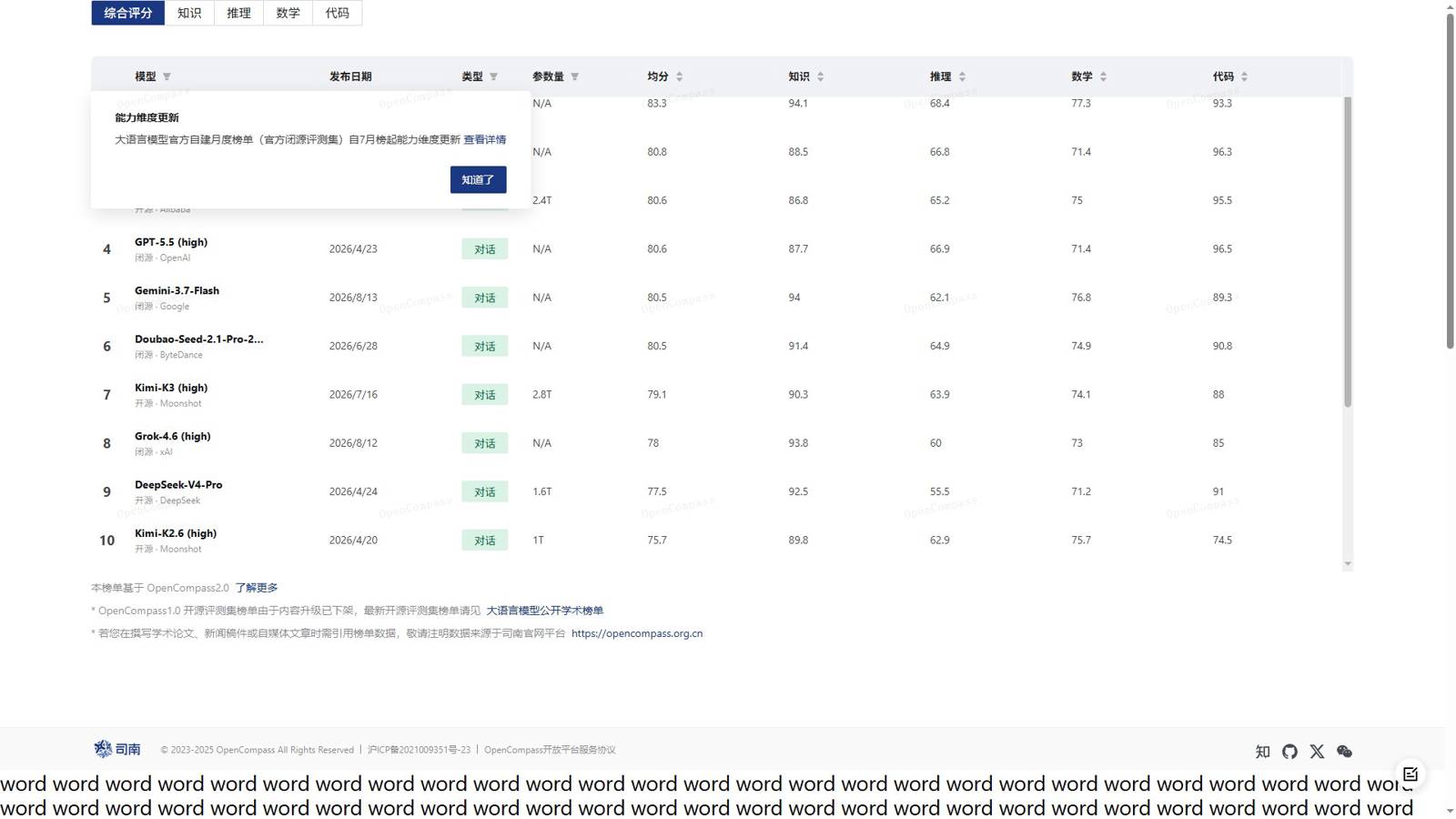Click average score 83.3 in top row
The height and width of the screenshot is (819, 1456).
[x=657, y=104]
